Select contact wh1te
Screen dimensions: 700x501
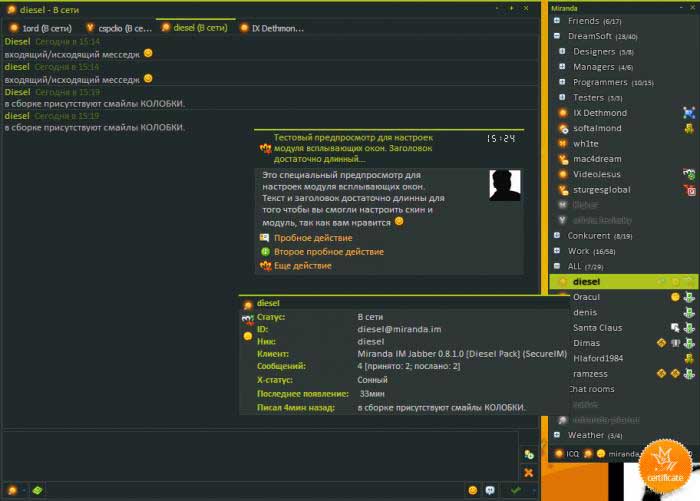click(x=585, y=144)
